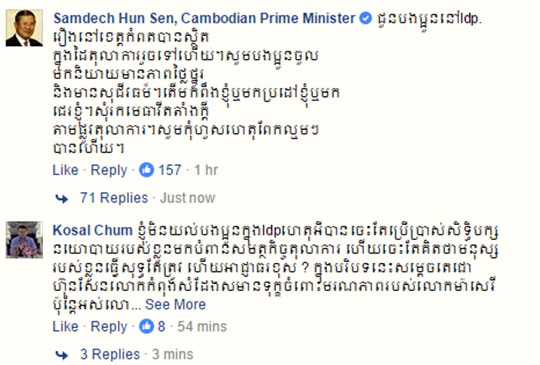Click the reply arrow icon next to 71 Replies

coord(62,198)
